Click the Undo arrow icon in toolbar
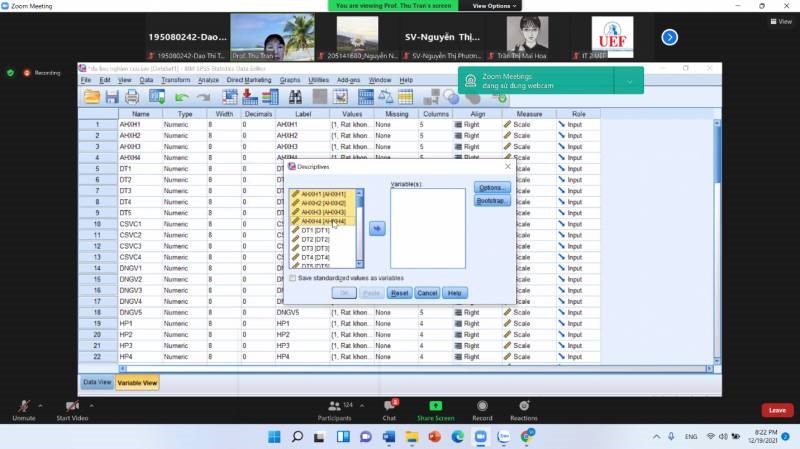Image resolution: width=800 pixels, height=449 pixels. 182,97
